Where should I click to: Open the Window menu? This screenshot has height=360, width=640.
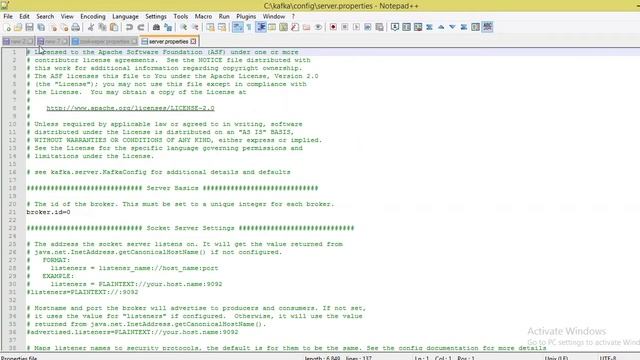[273, 16]
